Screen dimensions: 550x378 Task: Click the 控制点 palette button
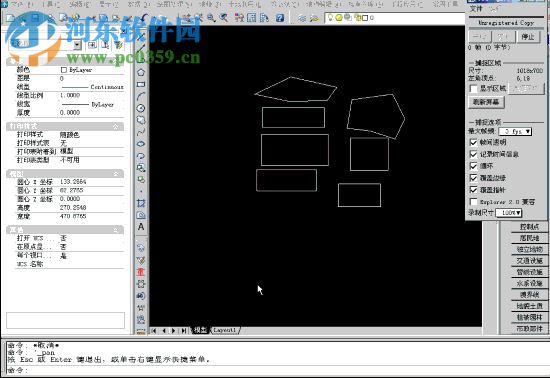coord(530,227)
